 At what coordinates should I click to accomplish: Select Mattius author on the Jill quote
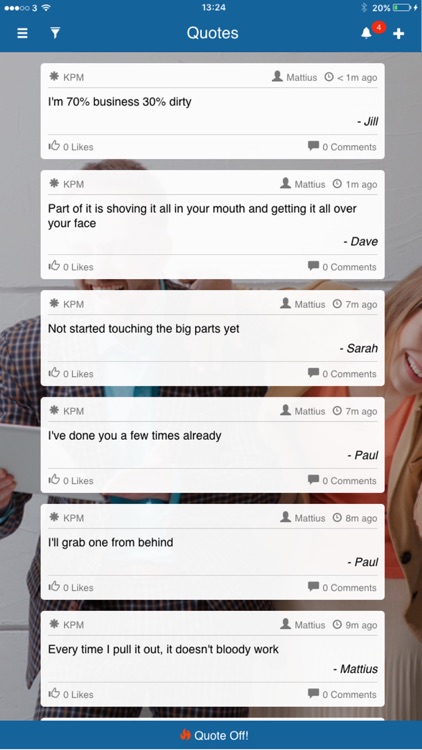point(301,77)
